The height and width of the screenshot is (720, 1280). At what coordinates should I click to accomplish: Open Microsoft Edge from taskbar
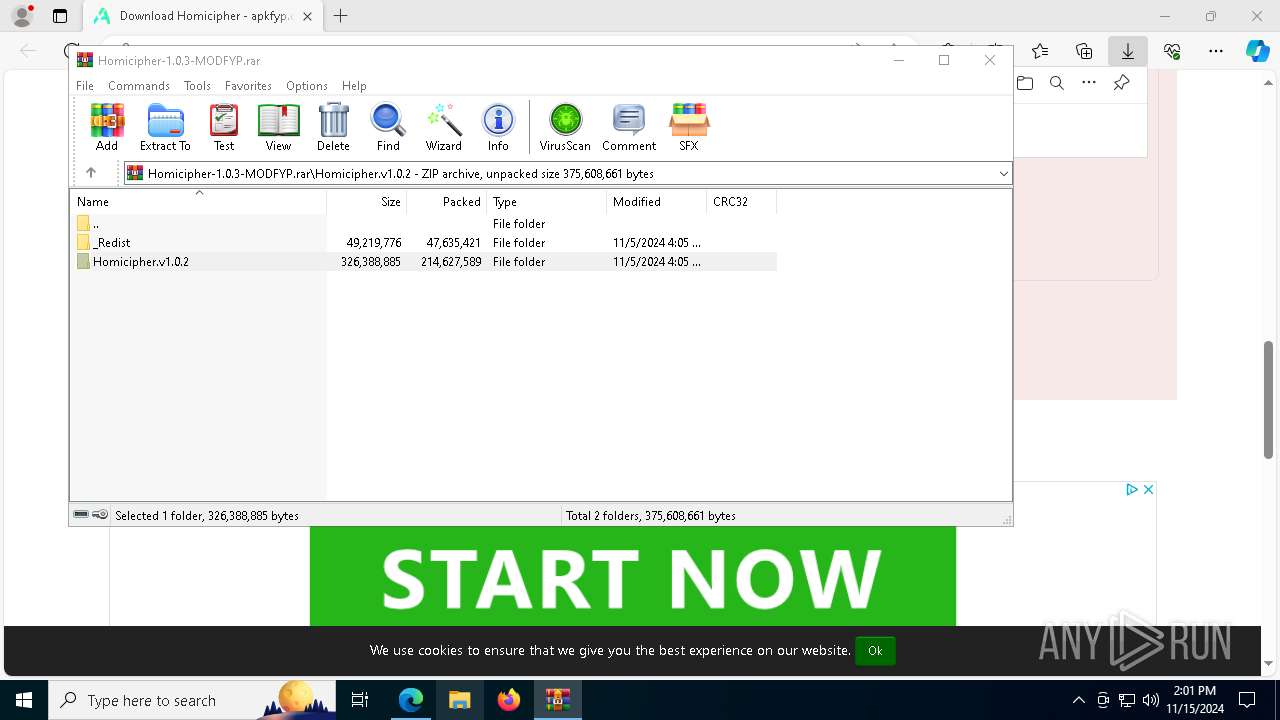tap(411, 700)
